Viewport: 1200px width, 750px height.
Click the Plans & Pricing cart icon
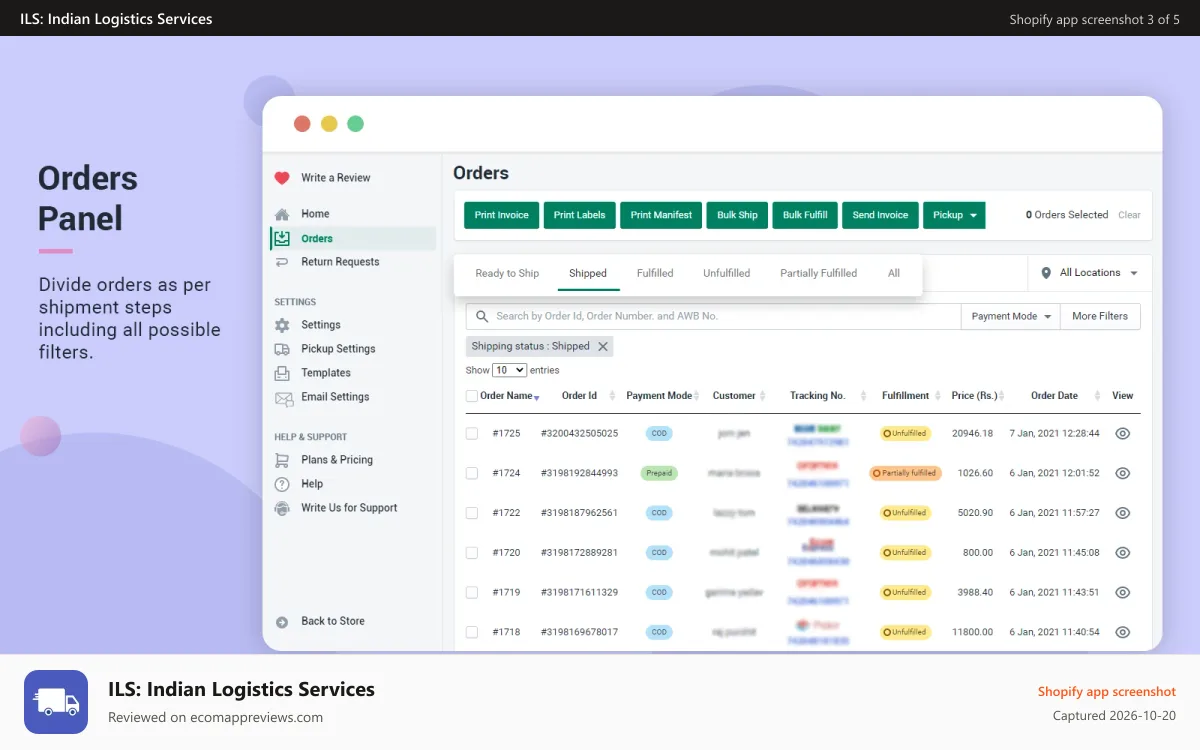tap(282, 460)
